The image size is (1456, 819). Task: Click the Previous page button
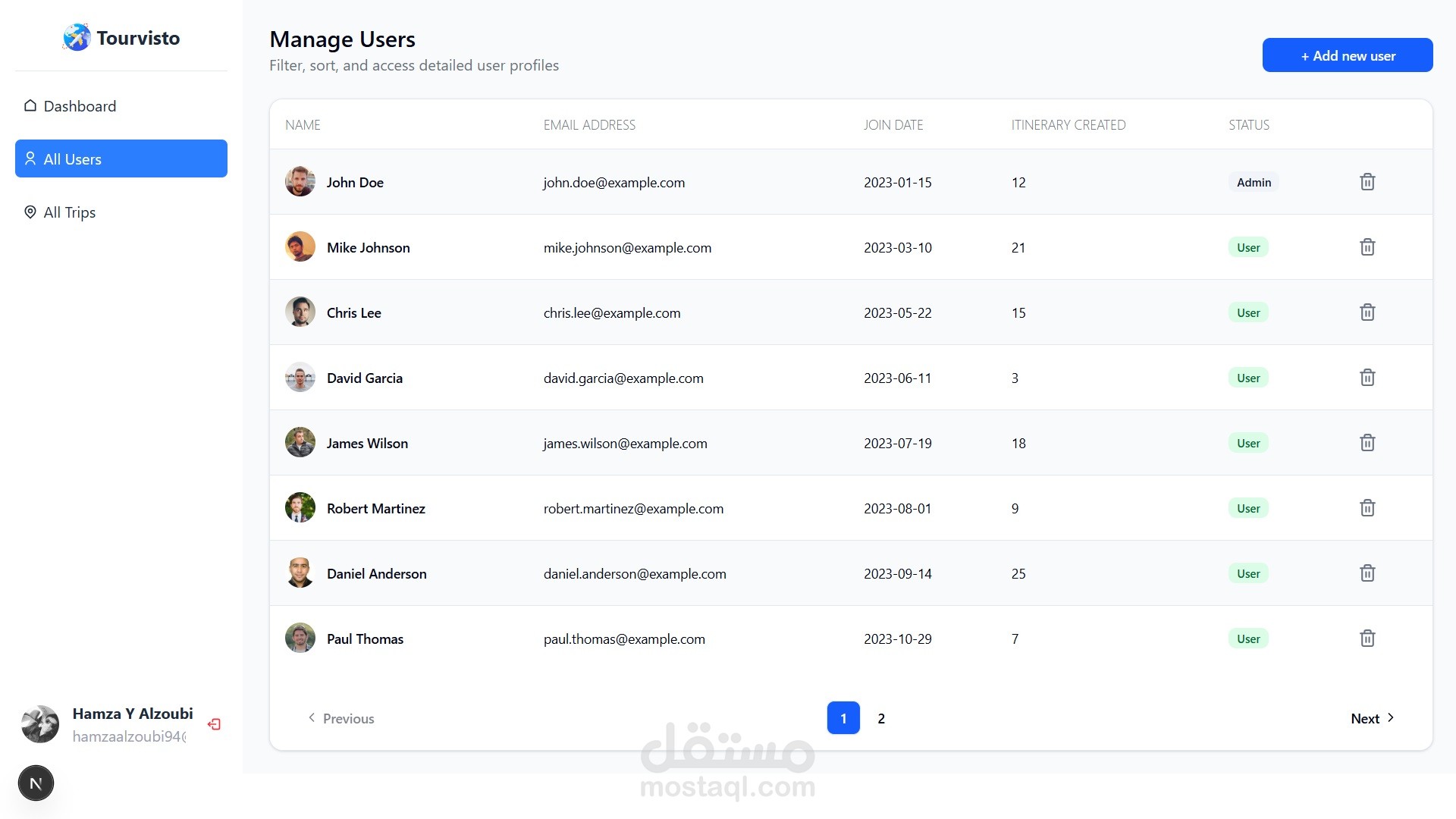340,718
